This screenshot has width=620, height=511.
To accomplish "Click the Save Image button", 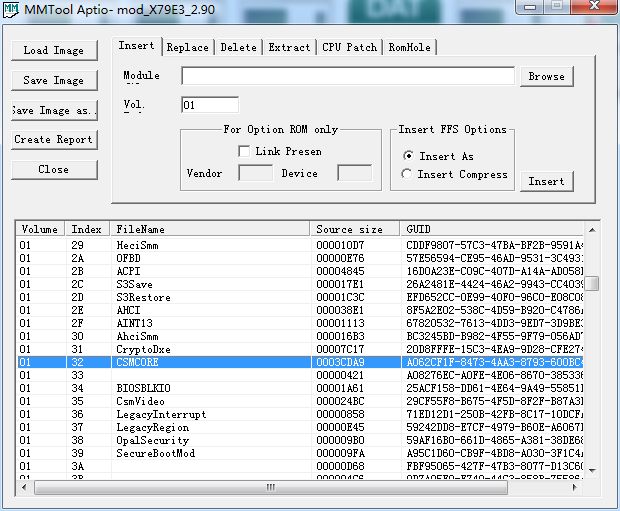I will tap(54, 80).
